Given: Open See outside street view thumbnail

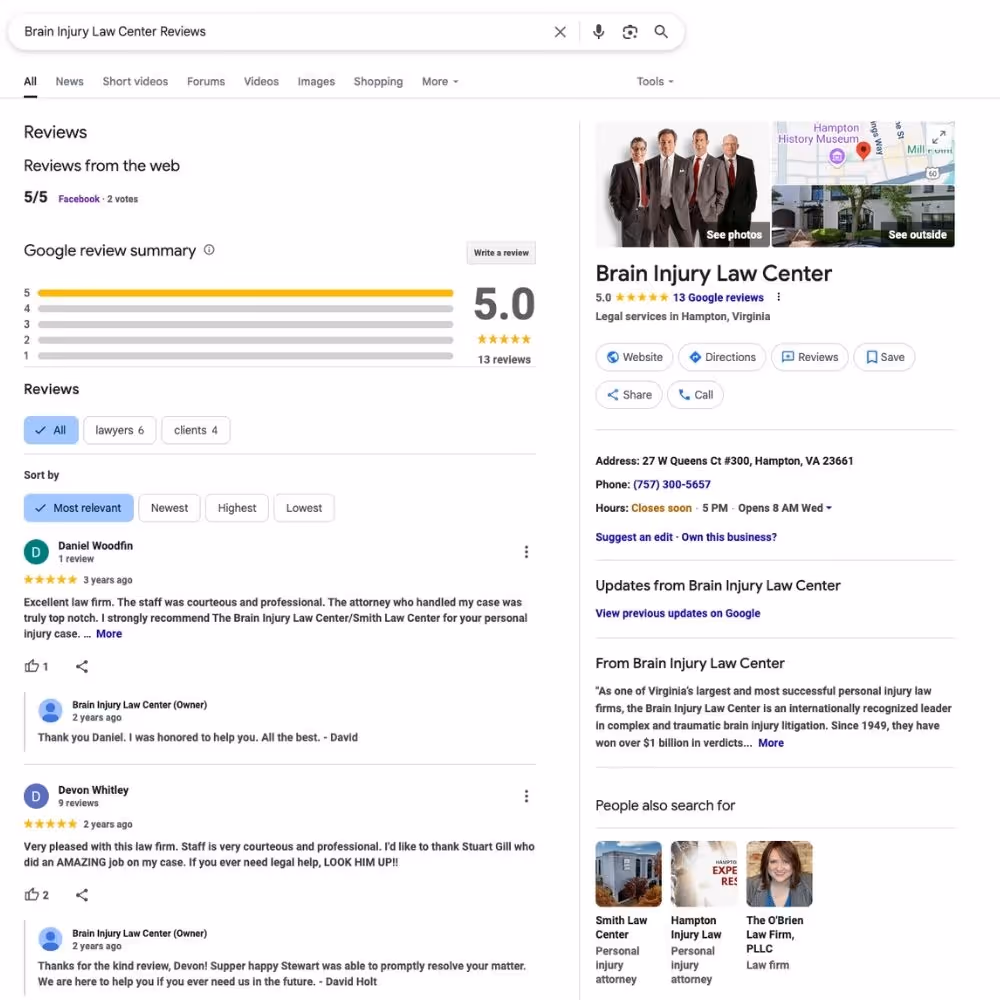Looking at the screenshot, I should tap(863, 216).
